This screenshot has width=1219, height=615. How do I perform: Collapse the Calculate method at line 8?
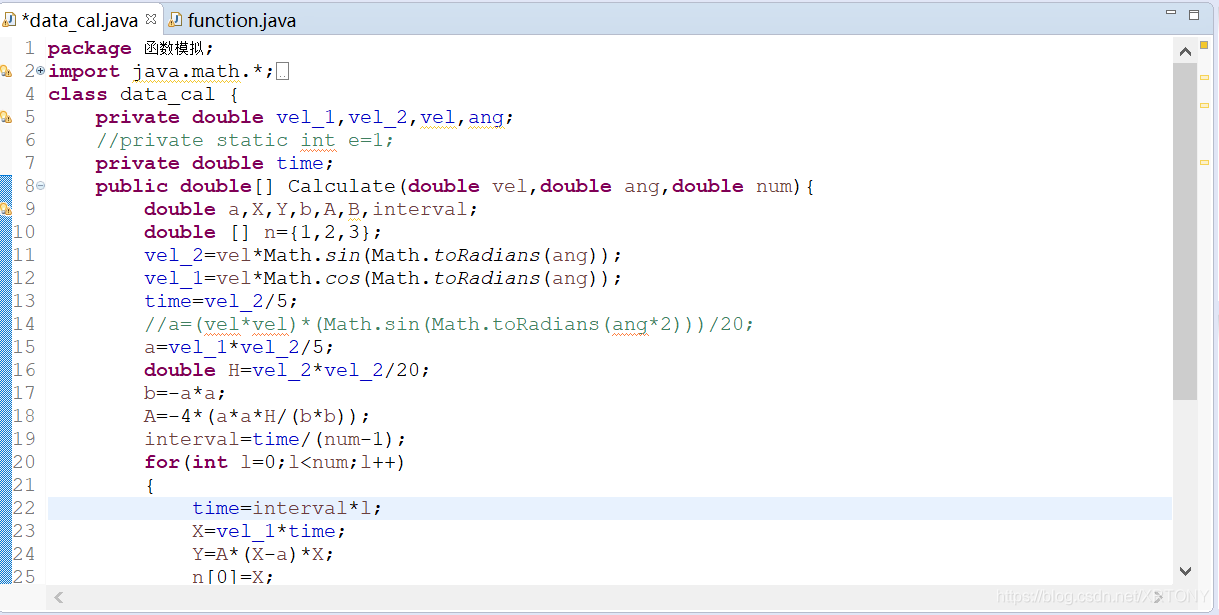coord(41,186)
